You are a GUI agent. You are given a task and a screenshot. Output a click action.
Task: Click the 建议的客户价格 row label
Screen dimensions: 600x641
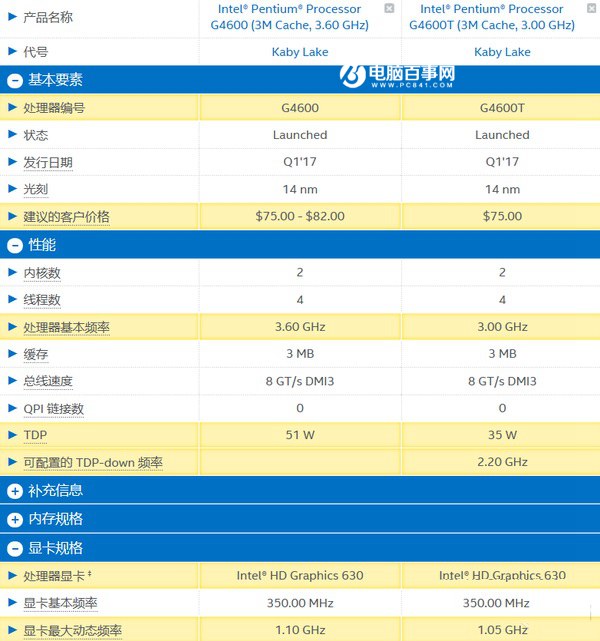click(x=66, y=217)
